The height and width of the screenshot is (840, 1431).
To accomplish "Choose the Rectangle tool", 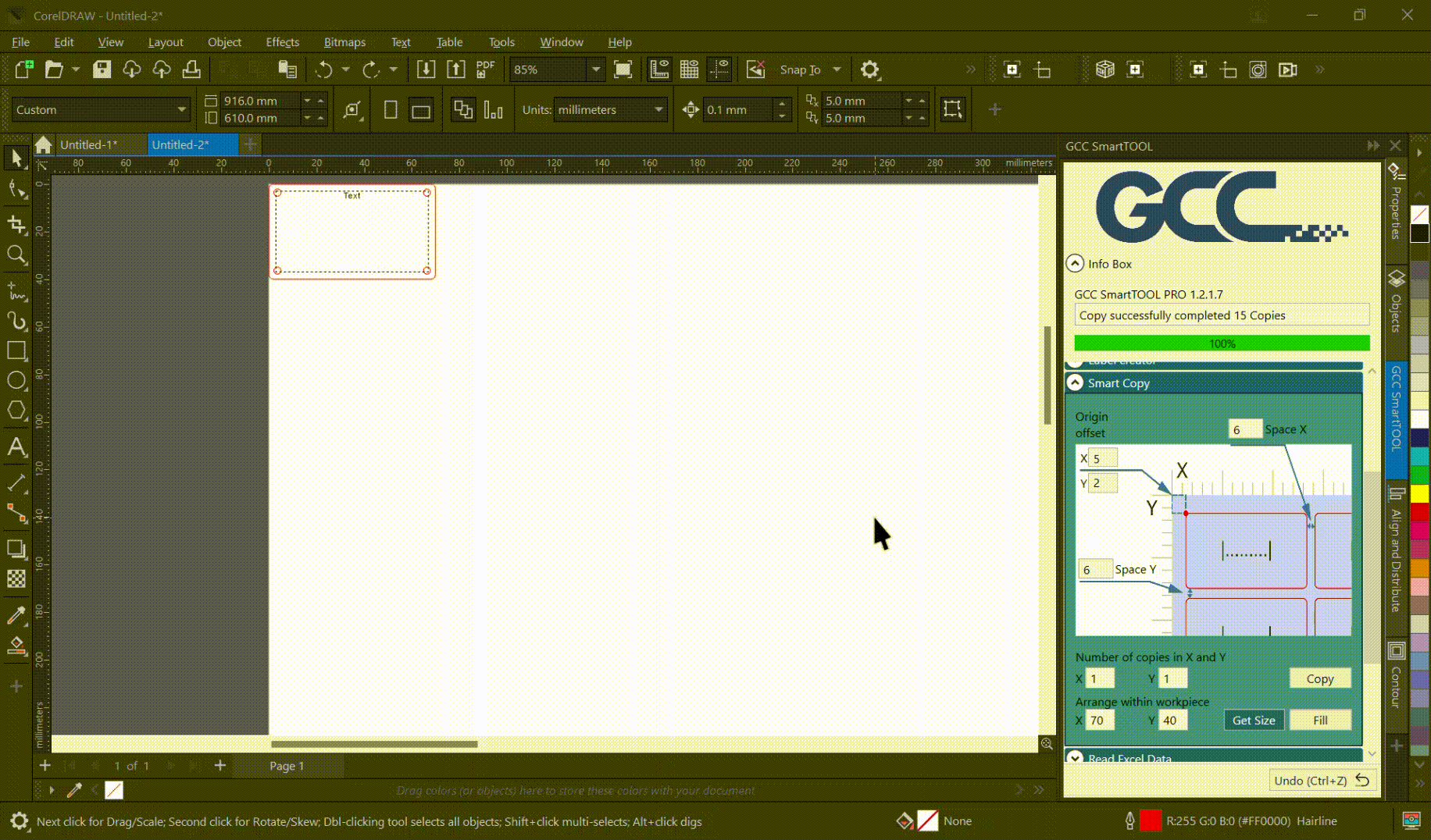I will 16,351.
